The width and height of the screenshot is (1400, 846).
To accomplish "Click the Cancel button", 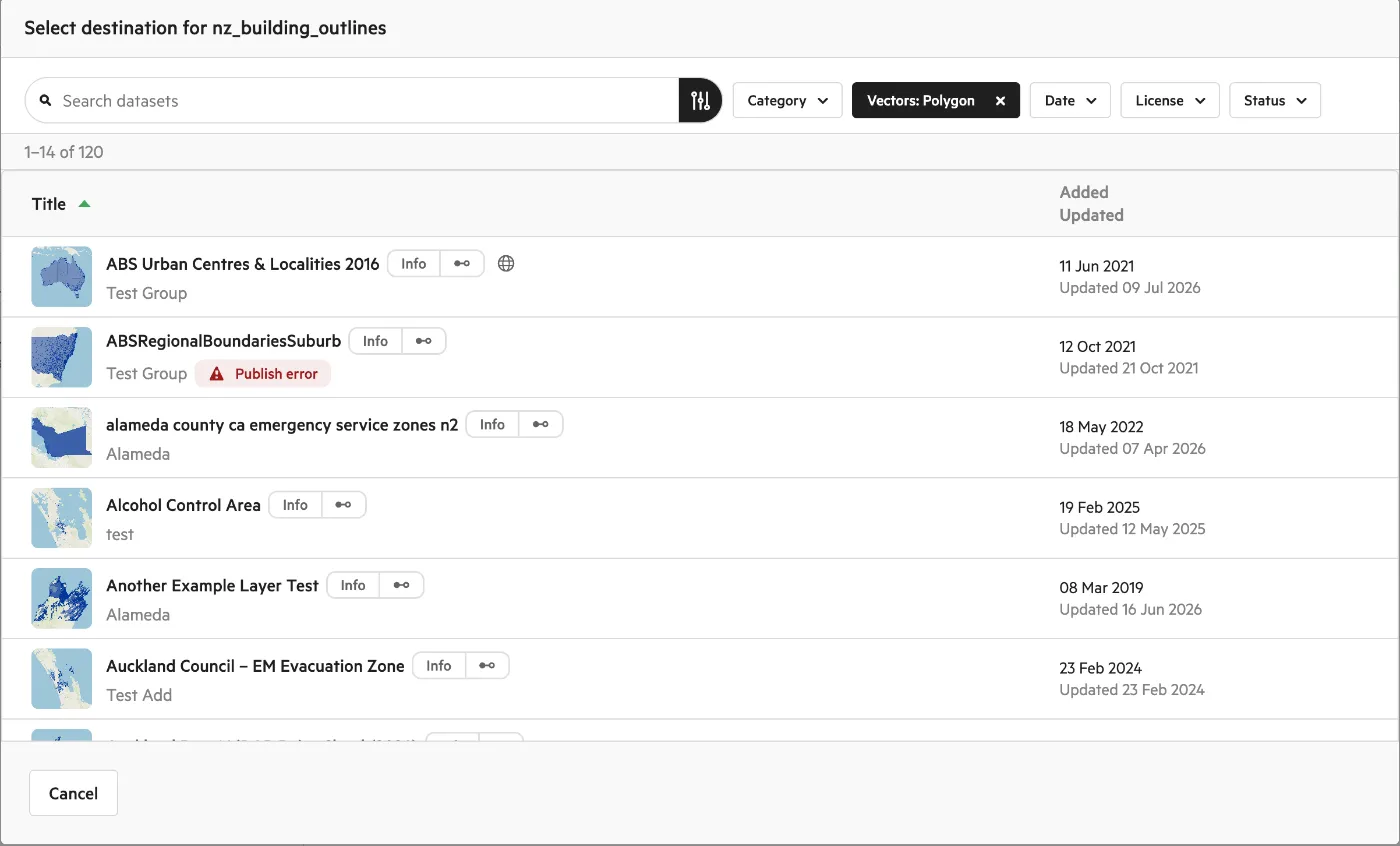I will (x=74, y=793).
